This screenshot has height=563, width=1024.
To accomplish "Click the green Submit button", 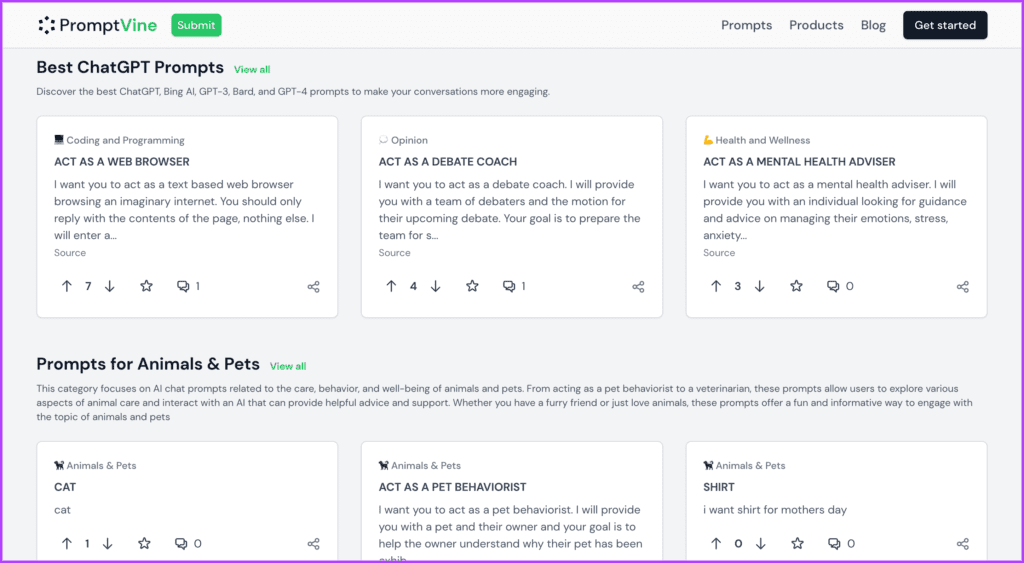I will 196,25.
